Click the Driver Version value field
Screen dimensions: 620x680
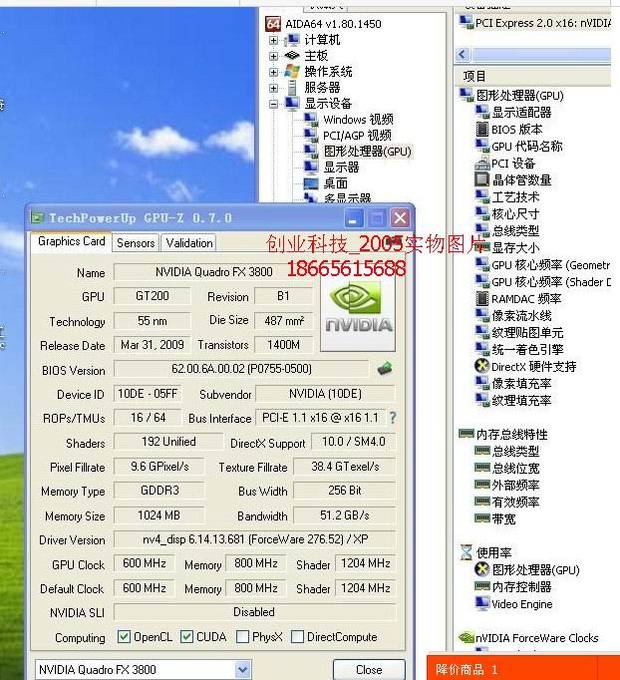point(255,539)
